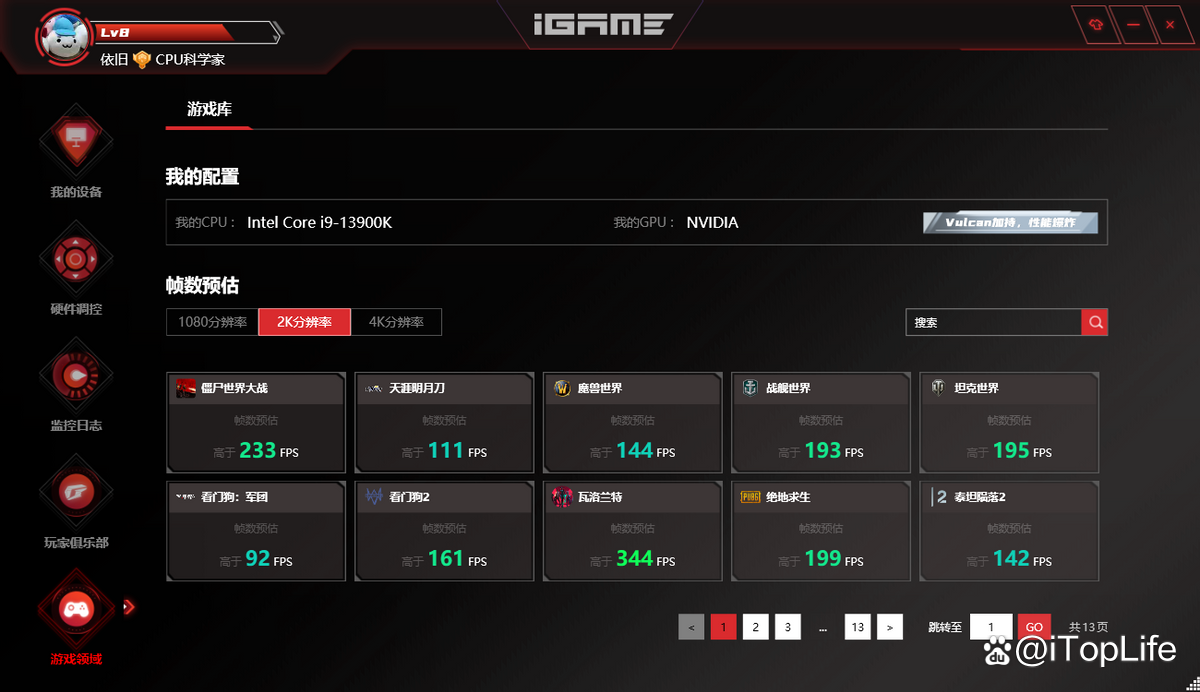
Task: Select the 2K分辨率 resolution option
Action: pos(305,322)
